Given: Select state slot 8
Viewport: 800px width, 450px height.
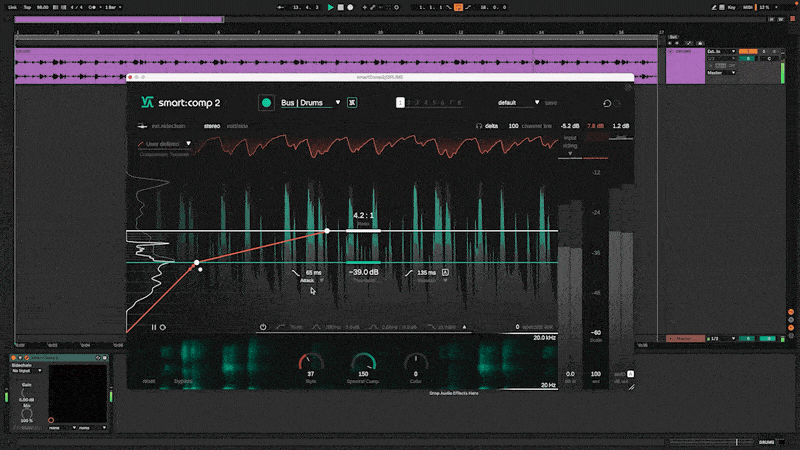Looking at the screenshot, I should click(459, 103).
